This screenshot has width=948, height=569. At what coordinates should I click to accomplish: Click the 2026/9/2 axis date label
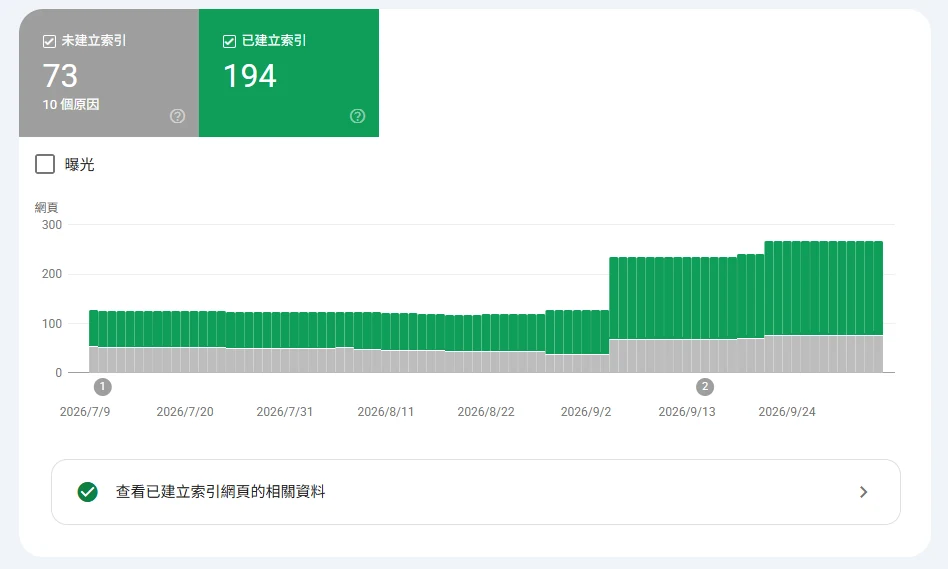click(x=586, y=412)
